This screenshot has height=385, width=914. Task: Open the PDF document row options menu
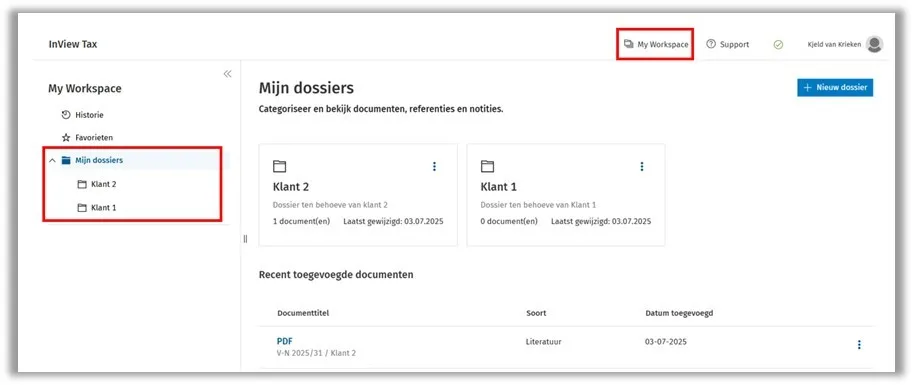pyautogui.click(x=859, y=345)
